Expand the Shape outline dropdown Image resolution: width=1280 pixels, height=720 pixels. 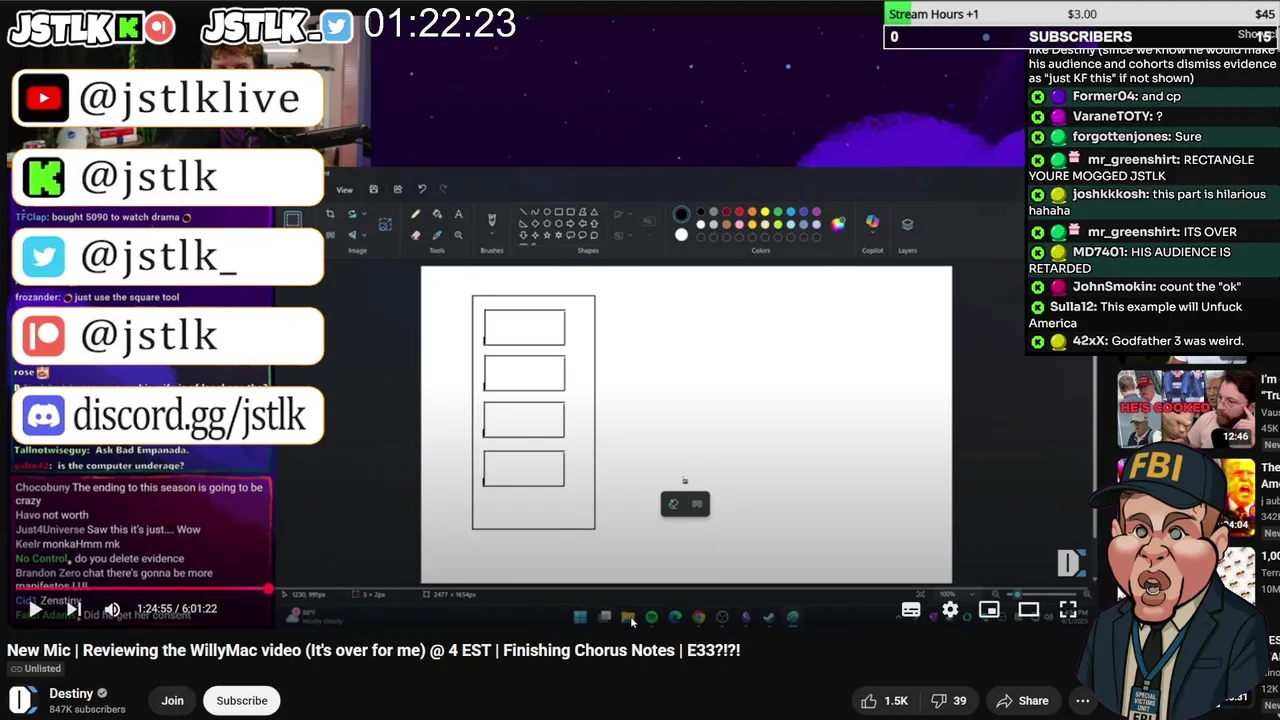coord(631,214)
